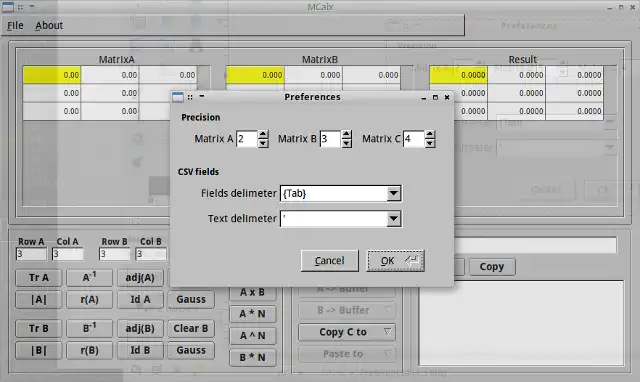Select highlighted first cell of MatrixA
The image size is (640, 382).
point(52,75)
